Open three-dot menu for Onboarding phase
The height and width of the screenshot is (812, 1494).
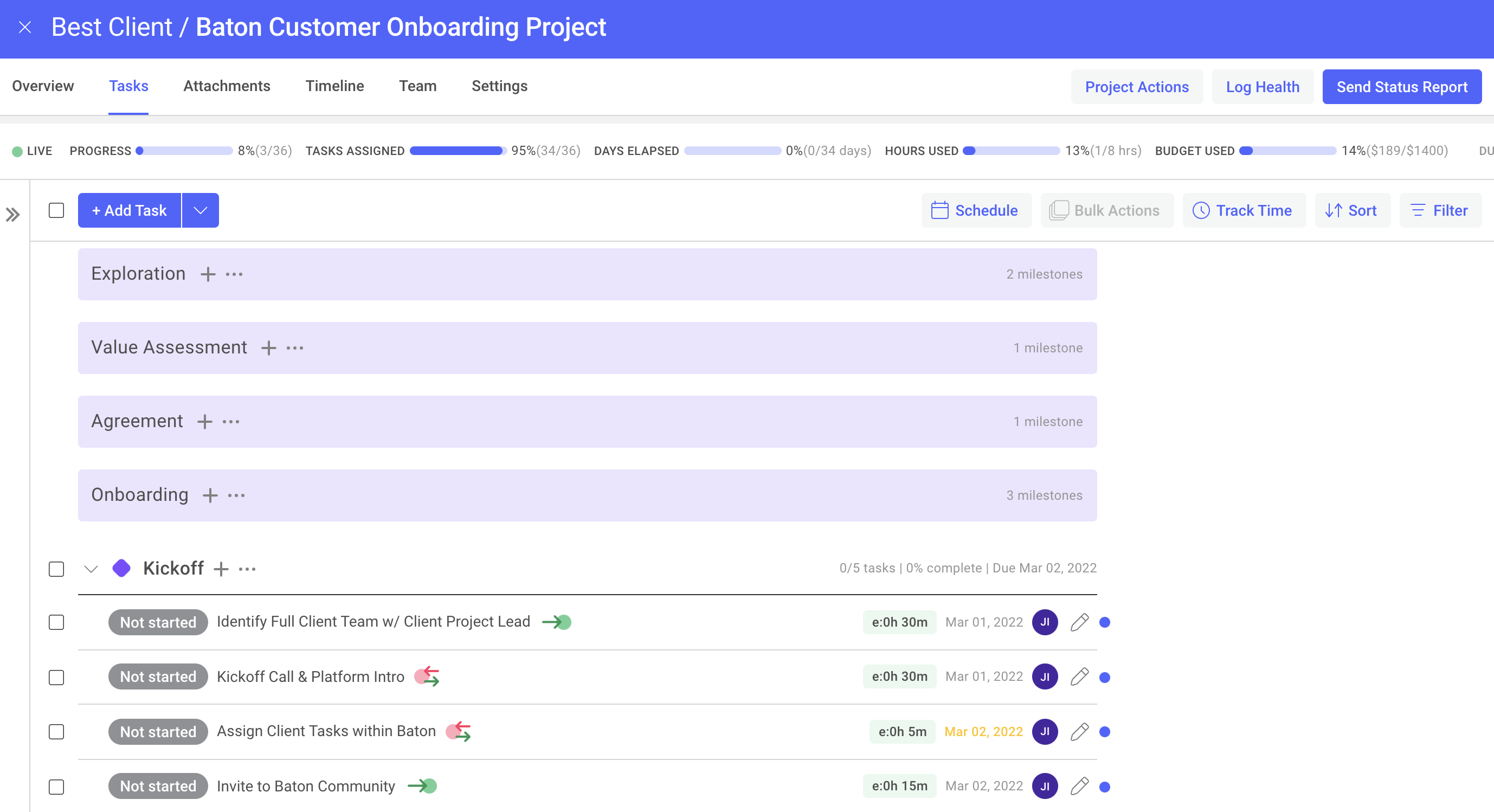click(236, 495)
